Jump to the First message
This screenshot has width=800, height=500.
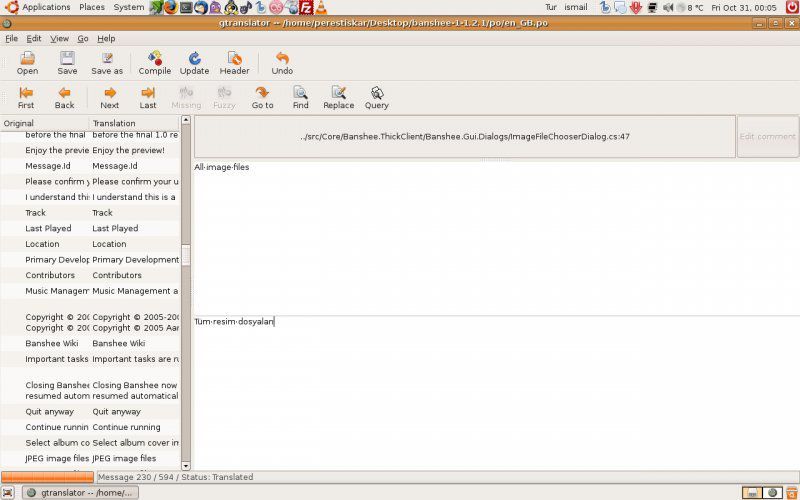26,98
